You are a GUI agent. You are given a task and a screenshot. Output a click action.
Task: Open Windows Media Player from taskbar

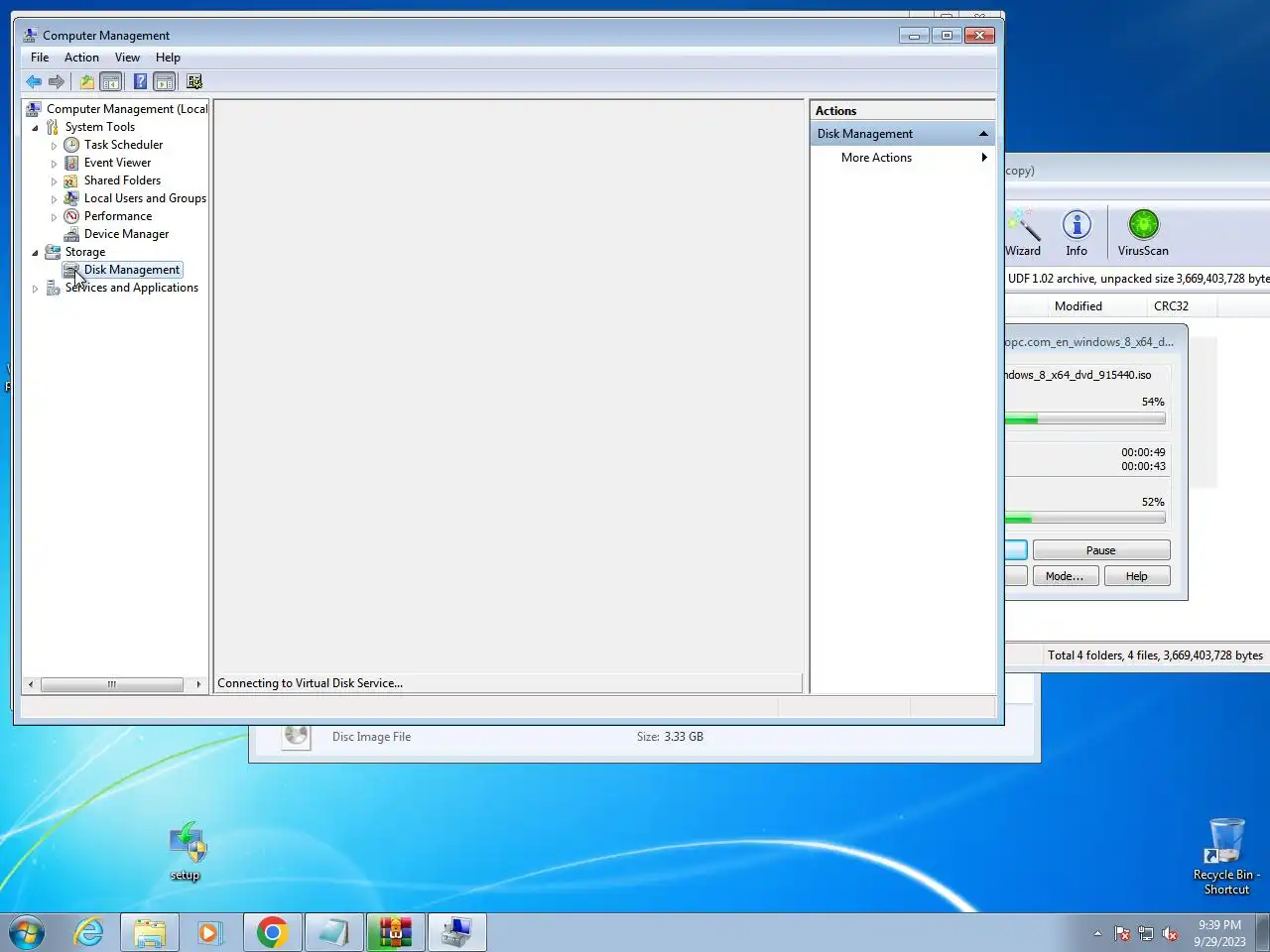point(209,932)
